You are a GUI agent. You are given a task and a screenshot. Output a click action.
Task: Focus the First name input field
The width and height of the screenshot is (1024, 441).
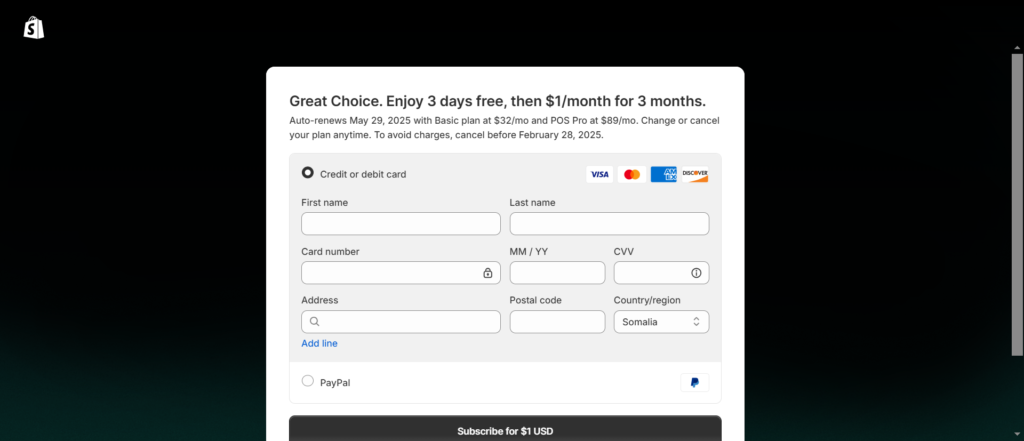pos(401,223)
